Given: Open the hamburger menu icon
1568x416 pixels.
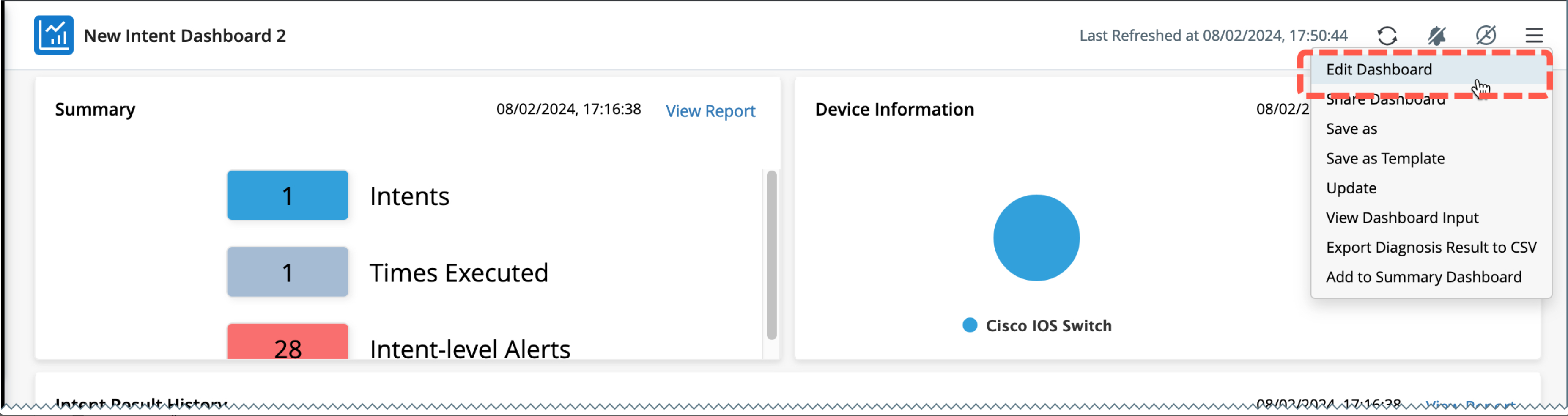Looking at the screenshot, I should (1534, 35).
